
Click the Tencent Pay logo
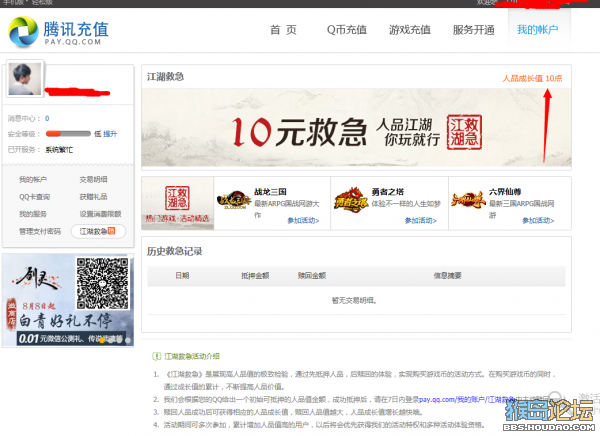click(58, 31)
